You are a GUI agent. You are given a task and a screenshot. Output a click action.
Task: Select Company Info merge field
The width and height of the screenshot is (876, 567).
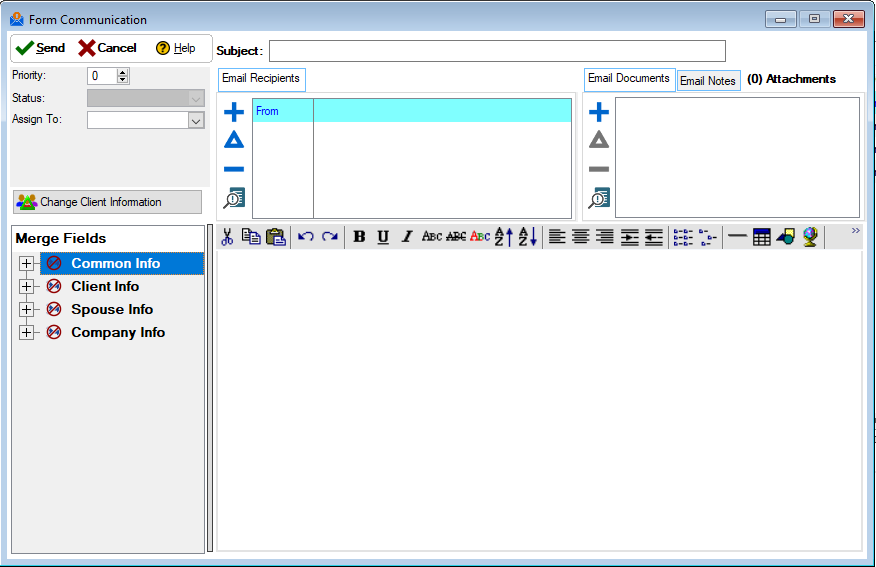click(118, 332)
